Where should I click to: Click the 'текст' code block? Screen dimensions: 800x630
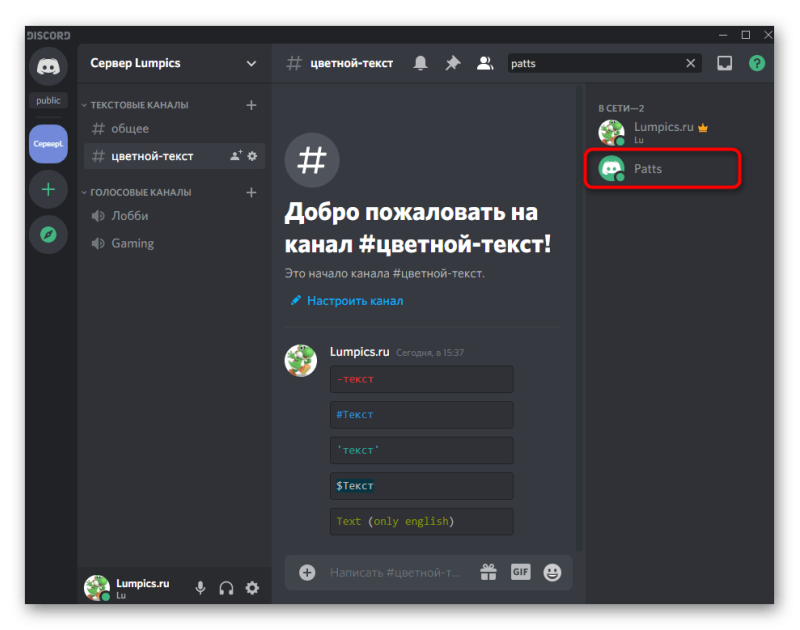click(421, 450)
